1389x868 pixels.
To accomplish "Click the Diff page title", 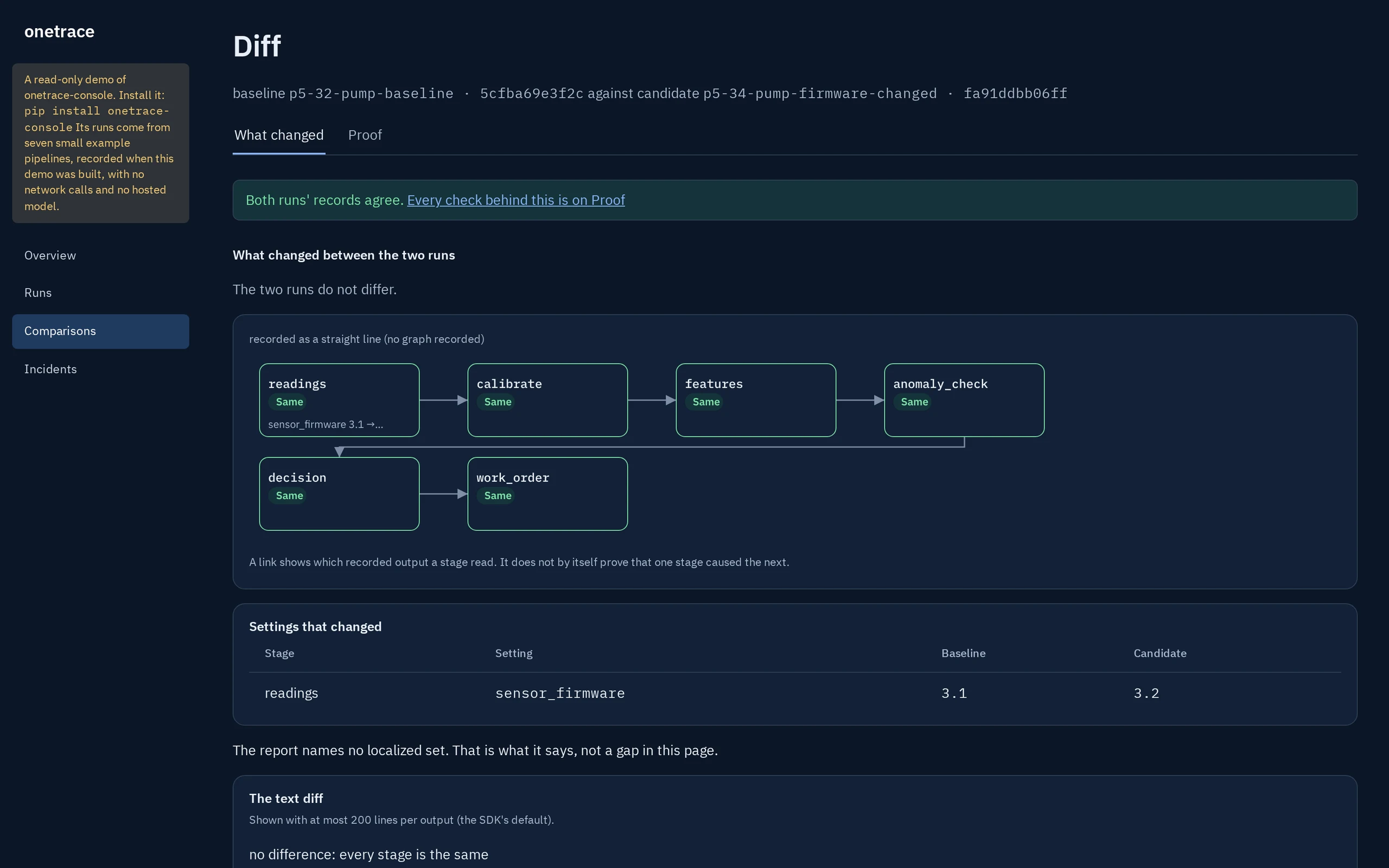I will tap(257, 46).
